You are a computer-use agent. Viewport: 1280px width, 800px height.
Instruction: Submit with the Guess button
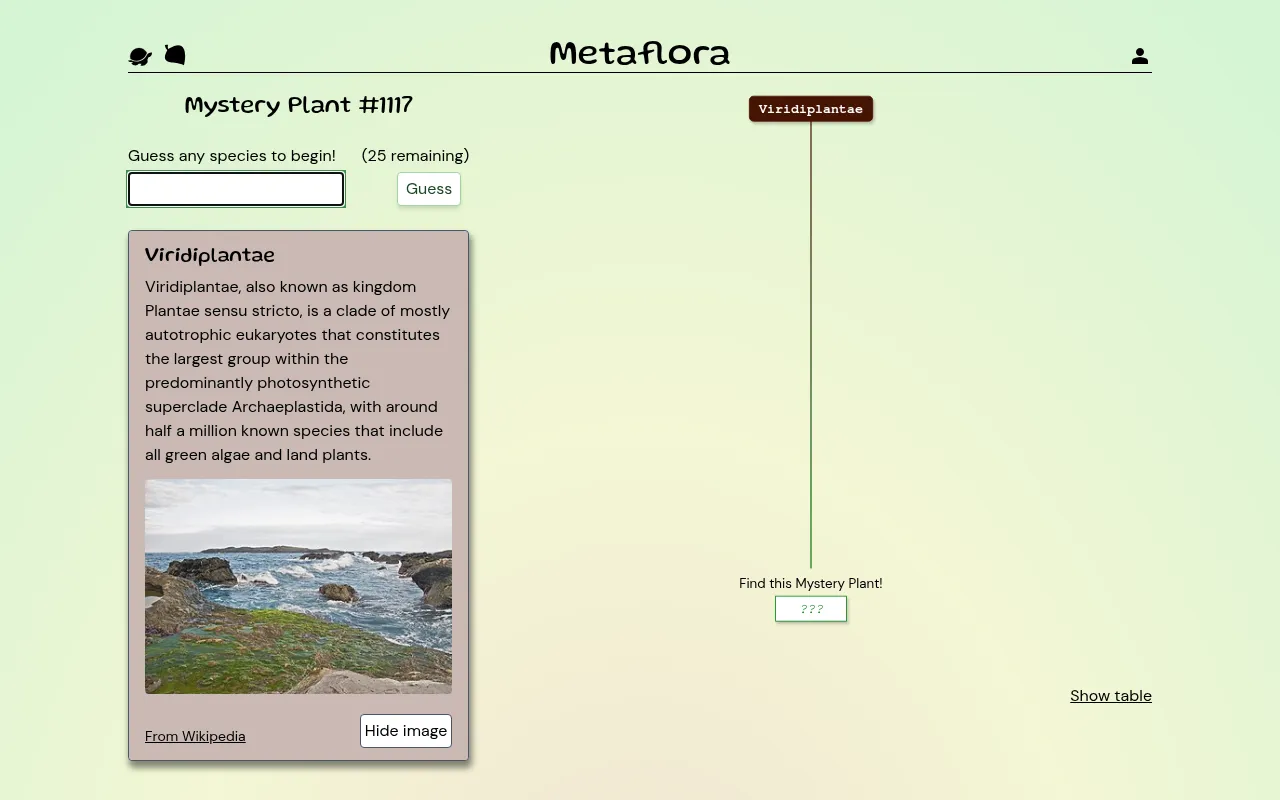tap(429, 189)
